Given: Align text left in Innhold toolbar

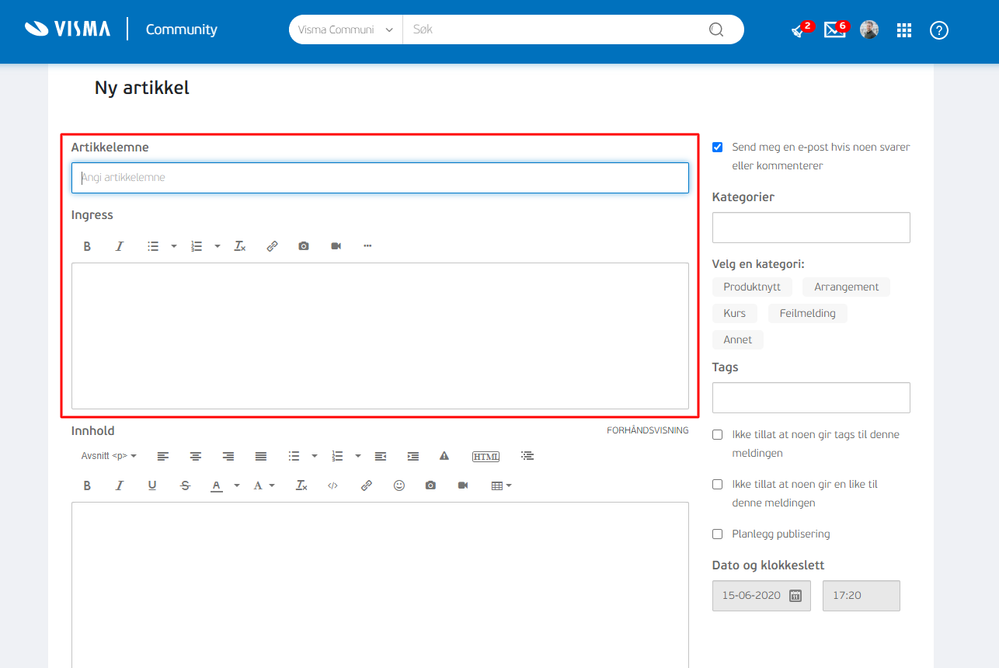Looking at the screenshot, I should [x=163, y=456].
